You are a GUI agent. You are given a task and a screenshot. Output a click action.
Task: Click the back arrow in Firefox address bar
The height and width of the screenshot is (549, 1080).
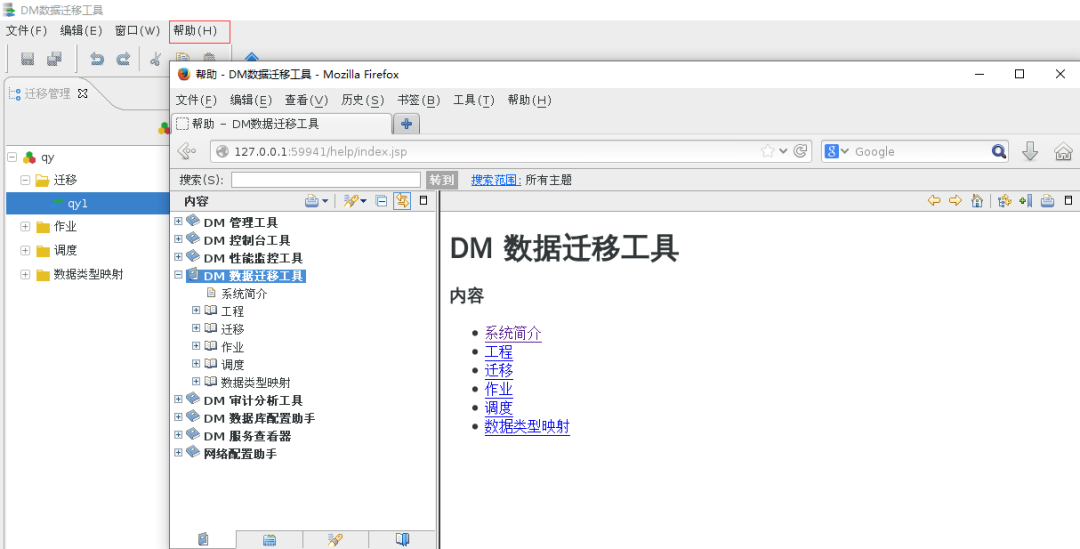187,152
